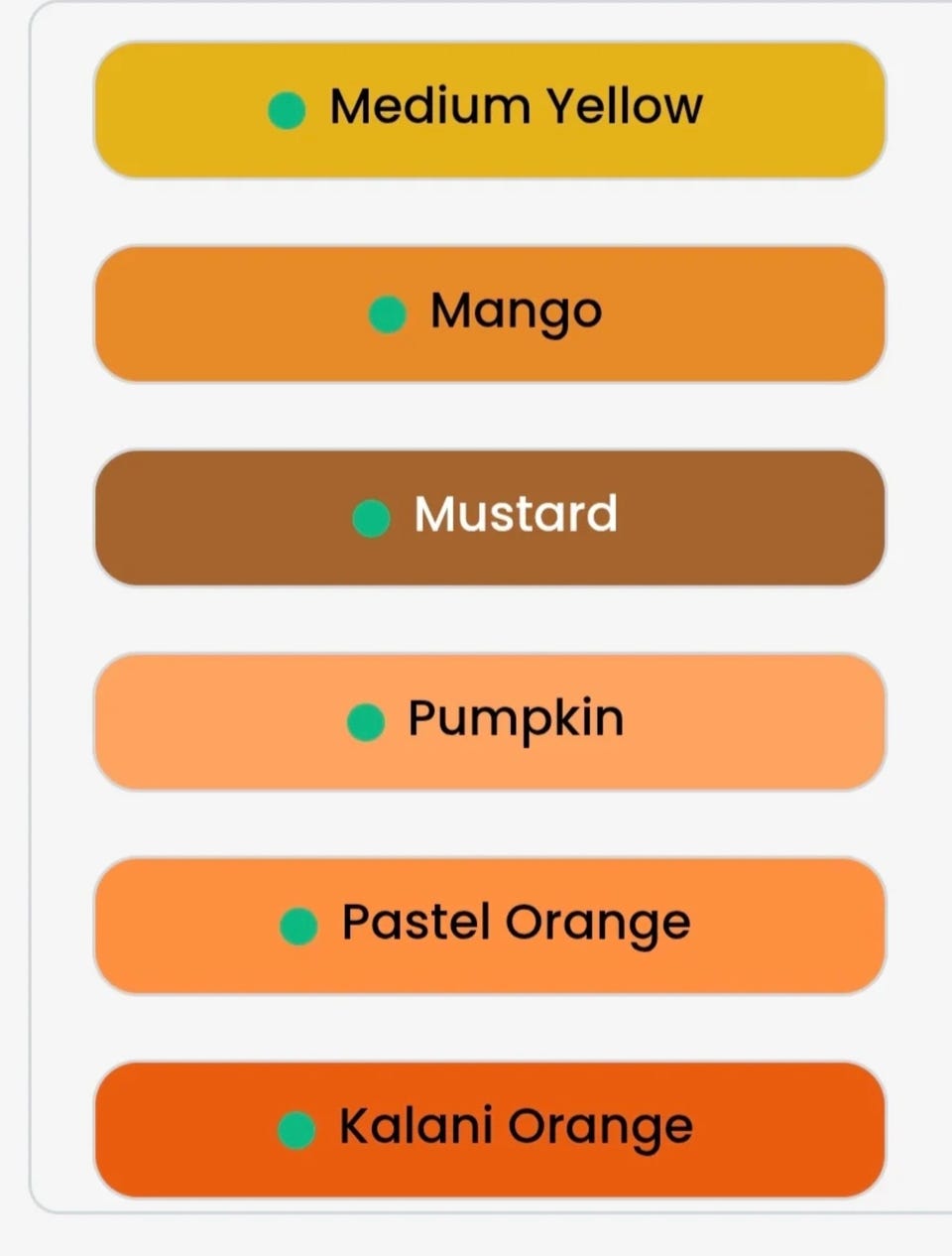Image resolution: width=952 pixels, height=1256 pixels.
Task: Tap the green dot next to Pastel Orange
Action: [x=298, y=926]
